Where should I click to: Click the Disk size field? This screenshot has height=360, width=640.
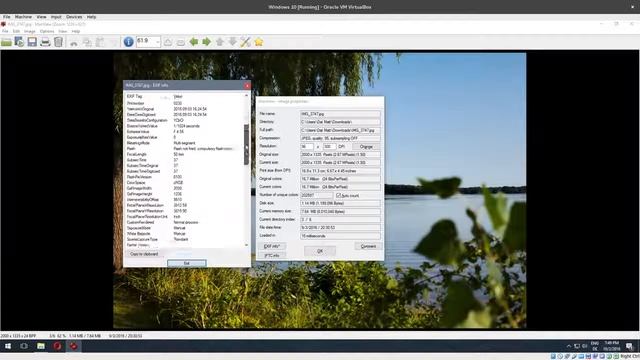[340, 203]
